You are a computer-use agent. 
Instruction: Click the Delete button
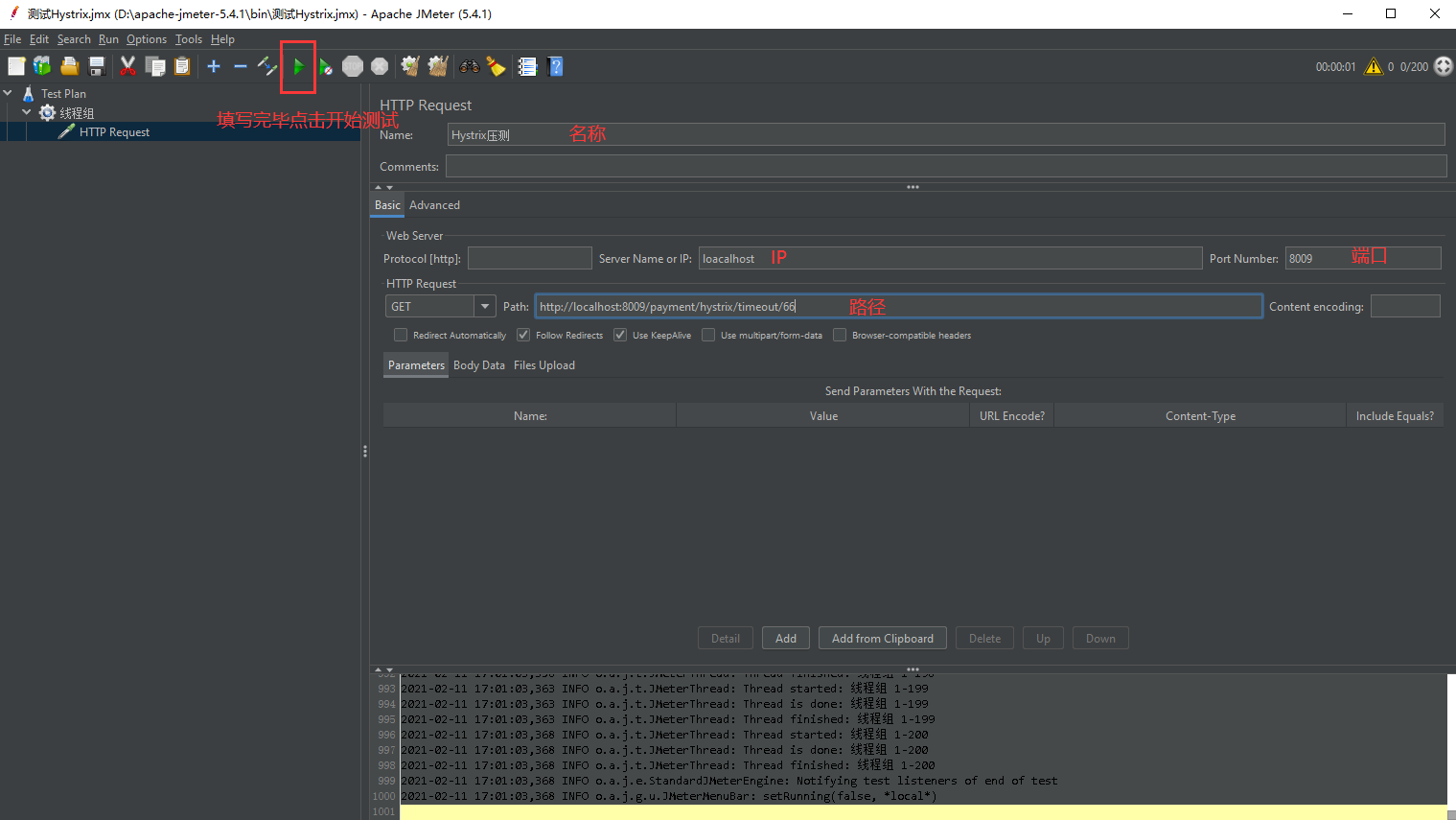point(984,639)
